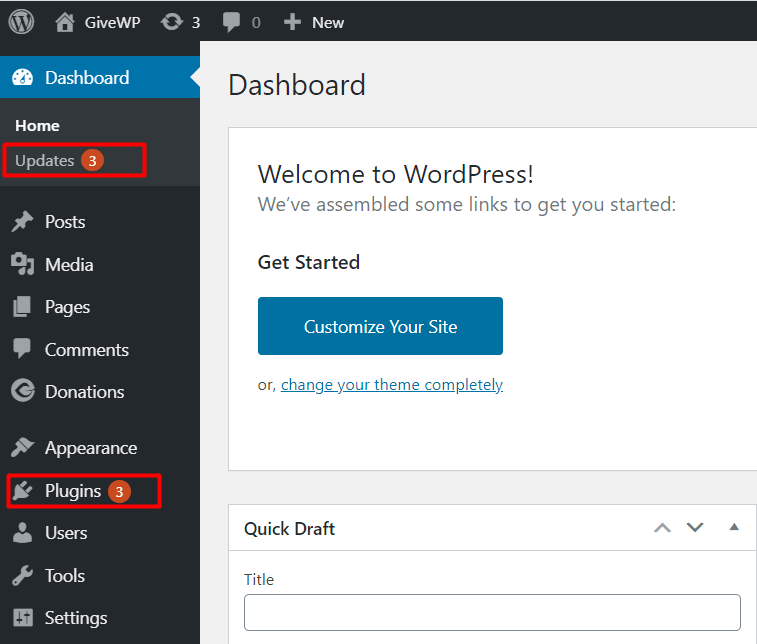Open the GiveWP site home icon
Image resolution: width=757 pixels, height=644 pixels.
coord(64,22)
